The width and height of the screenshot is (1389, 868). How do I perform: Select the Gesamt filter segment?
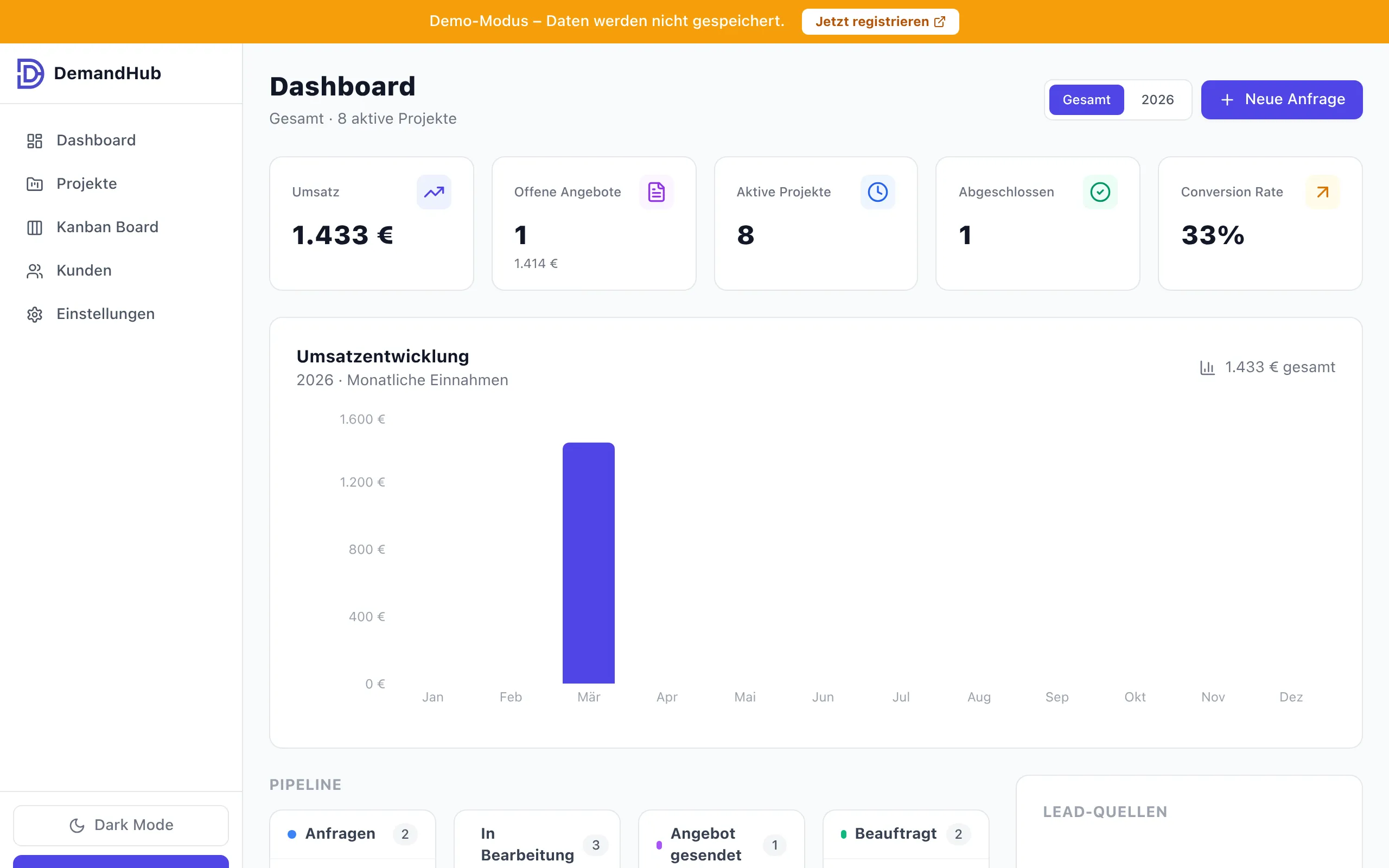pyautogui.click(x=1086, y=99)
